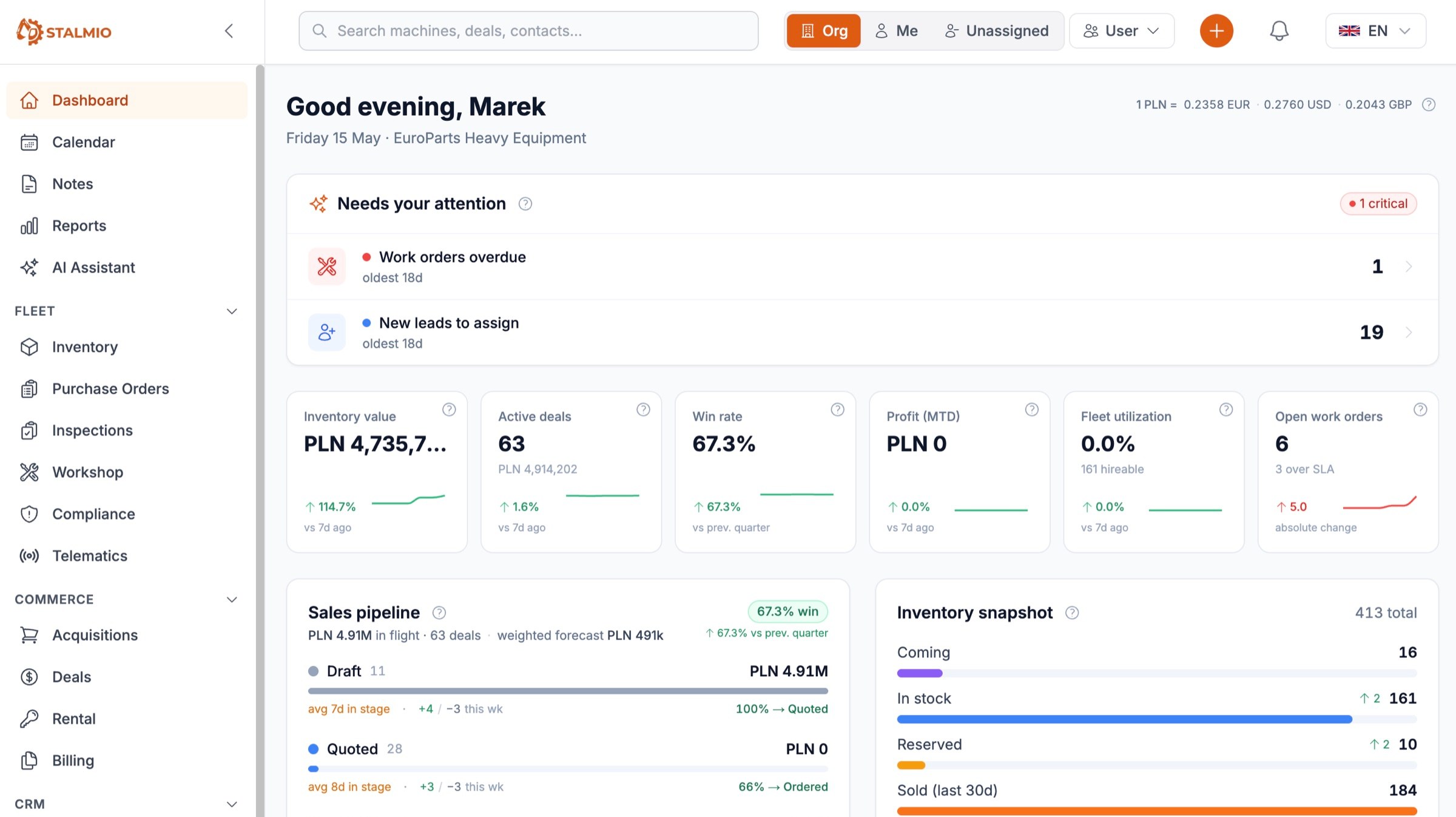Click the '413 total' inventory count

(x=1386, y=613)
